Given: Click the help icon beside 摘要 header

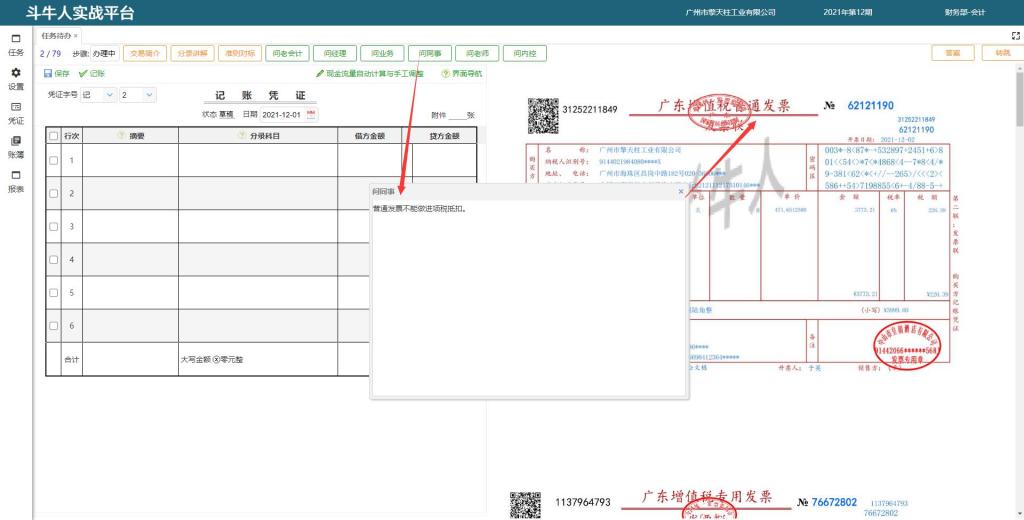Looking at the screenshot, I should (121, 135).
